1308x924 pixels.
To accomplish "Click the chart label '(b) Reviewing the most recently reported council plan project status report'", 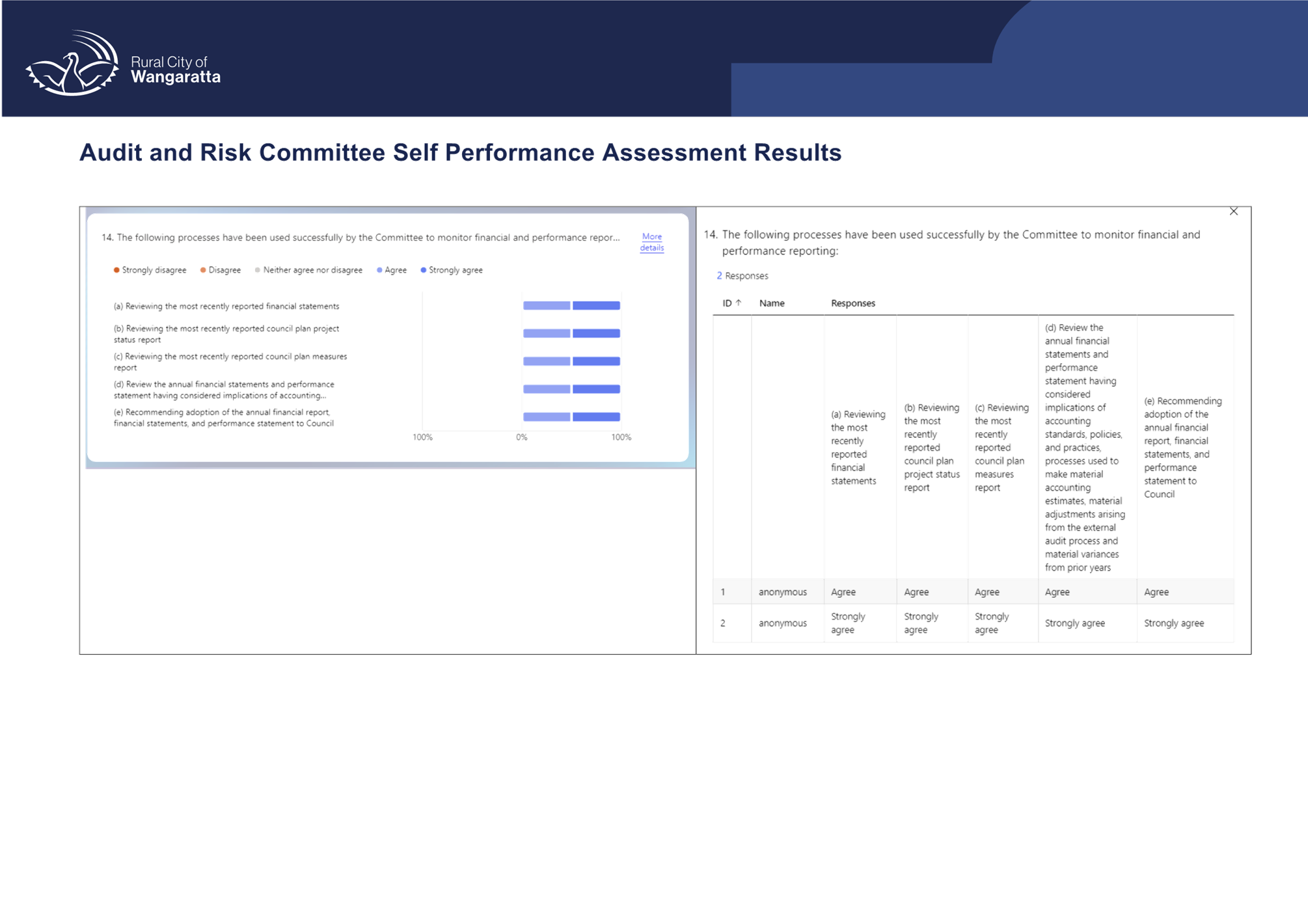I will pyautogui.click(x=226, y=334).
